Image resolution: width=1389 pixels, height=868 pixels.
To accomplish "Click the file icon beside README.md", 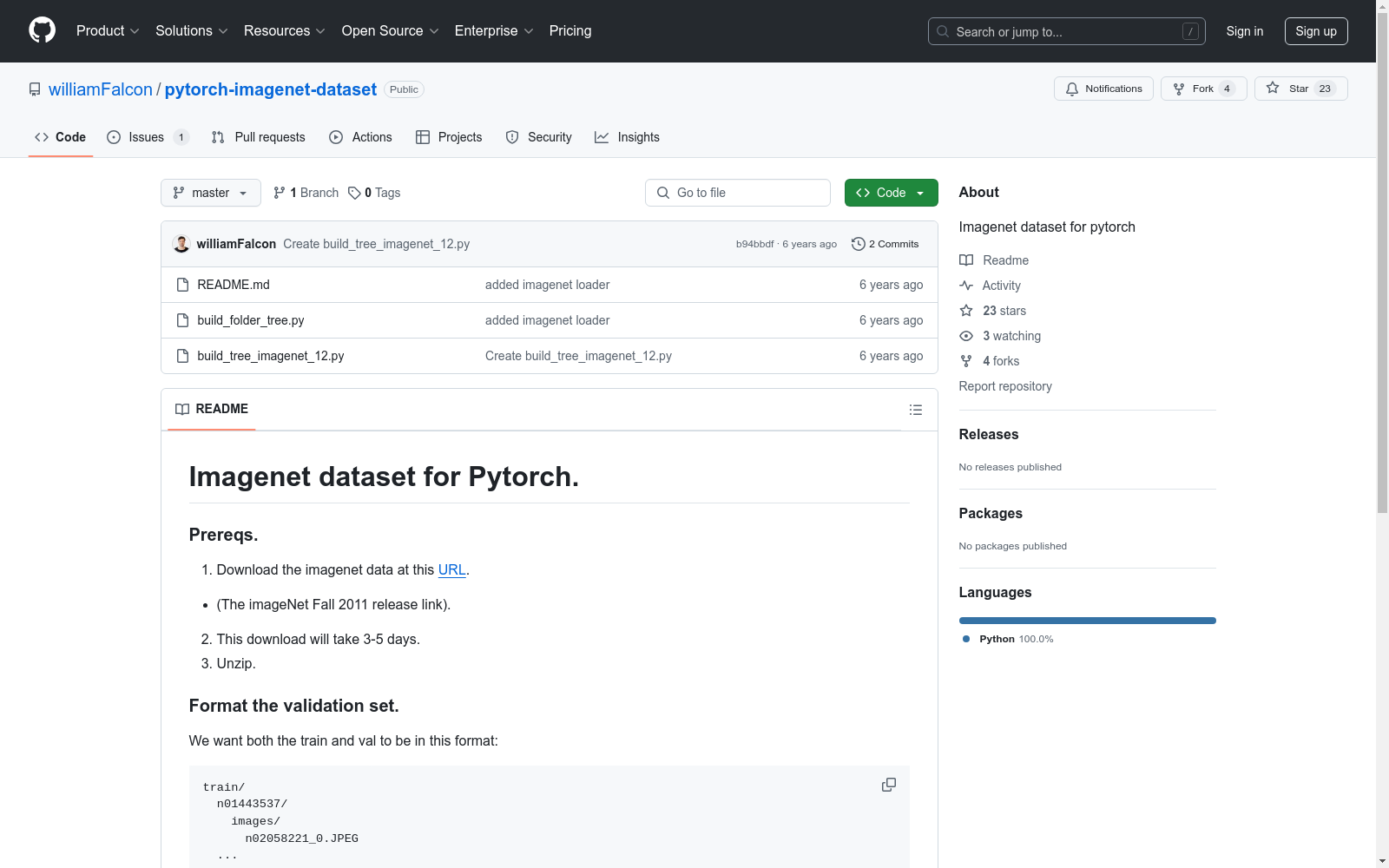I will (x=182, y=285).
